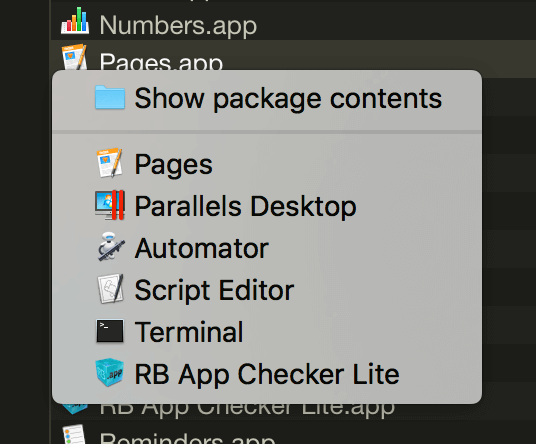Click the Script Editor icon
The height and width of the screenshot is (444, 536).
110,289
